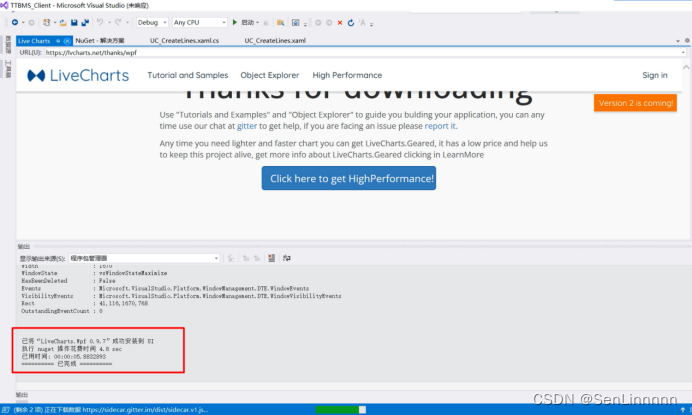Screen dimensions: 692x415
Task: Click the browser Back circle icon
Action: (318, 23)
